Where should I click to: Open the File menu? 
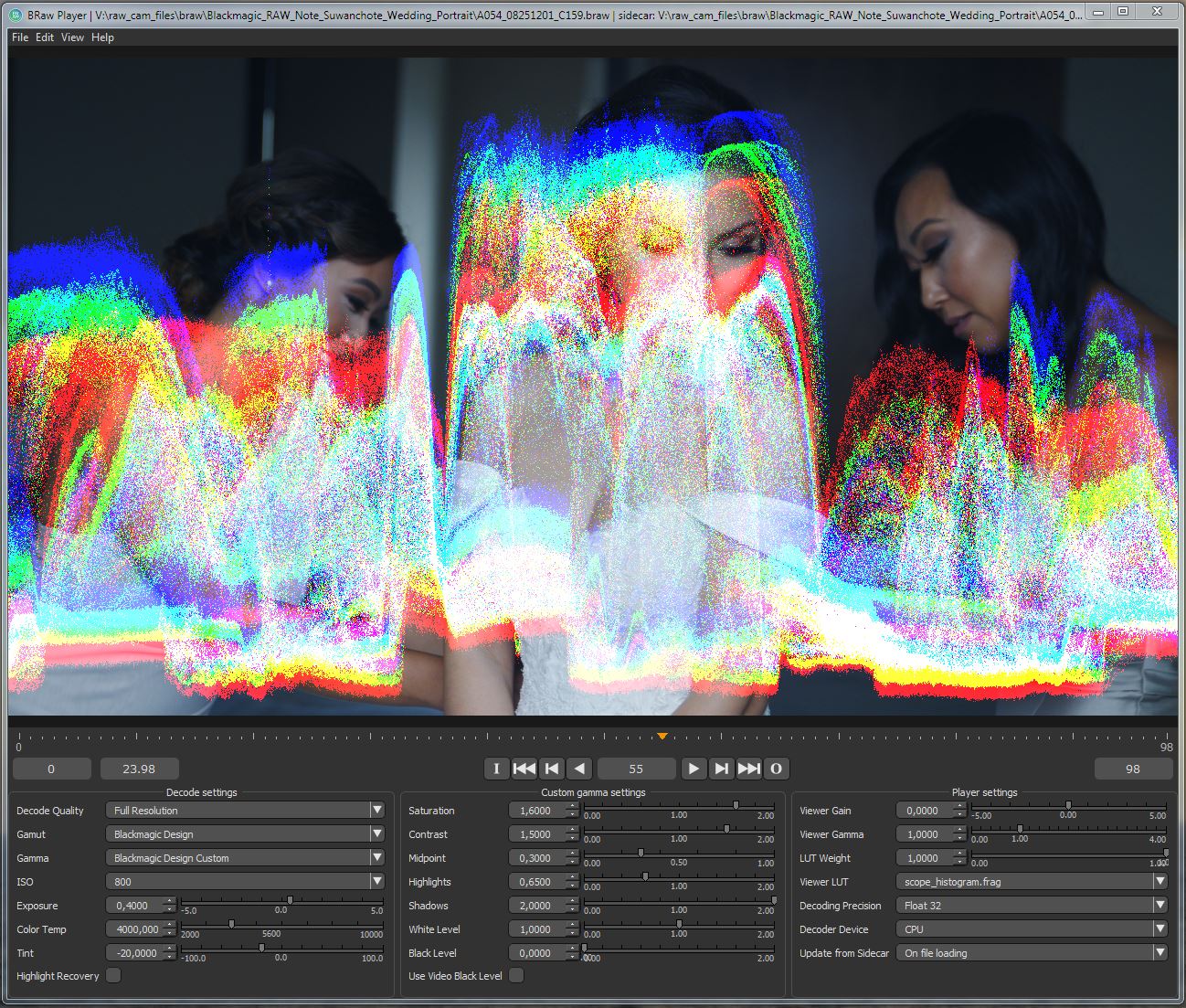coord(20,37)
